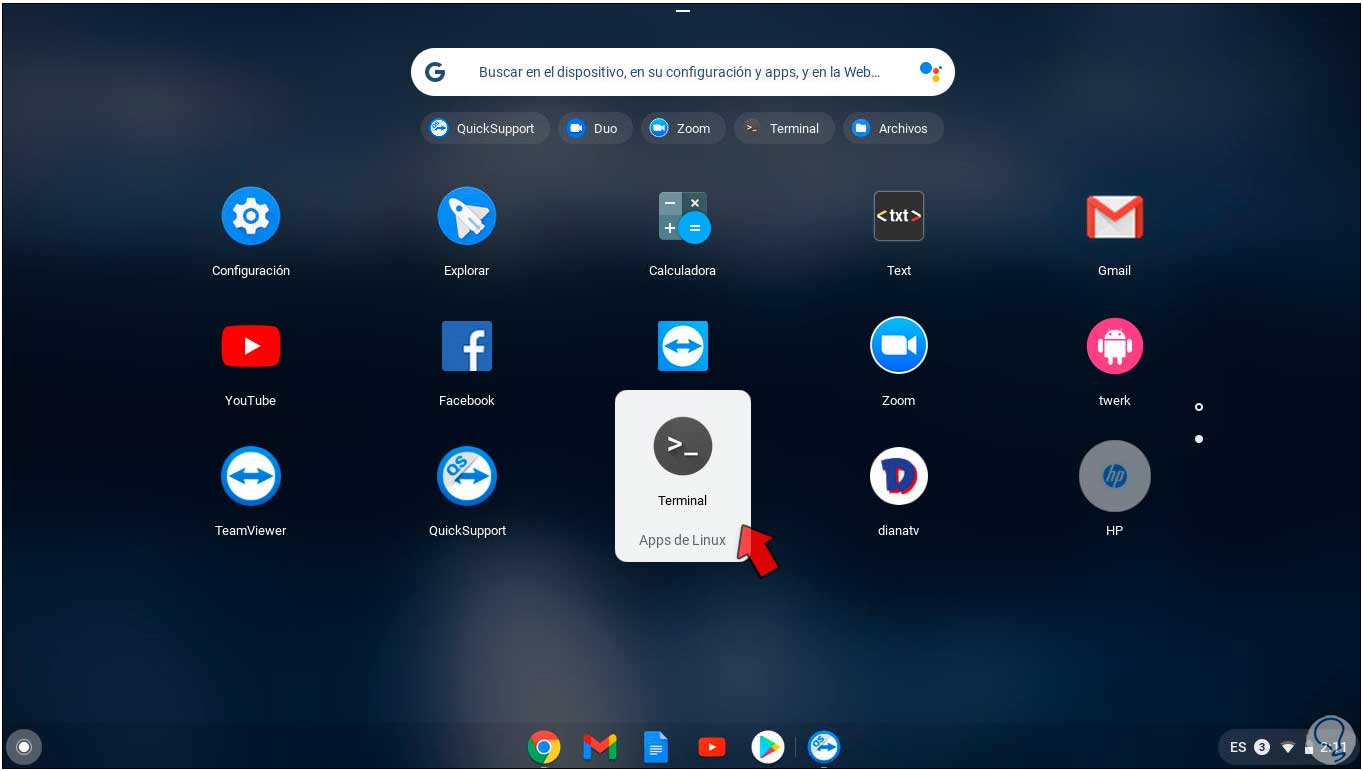This screenshot has height=771, width=1363.
Task: Launch the twerk Android app
Action: point(1115,346)
